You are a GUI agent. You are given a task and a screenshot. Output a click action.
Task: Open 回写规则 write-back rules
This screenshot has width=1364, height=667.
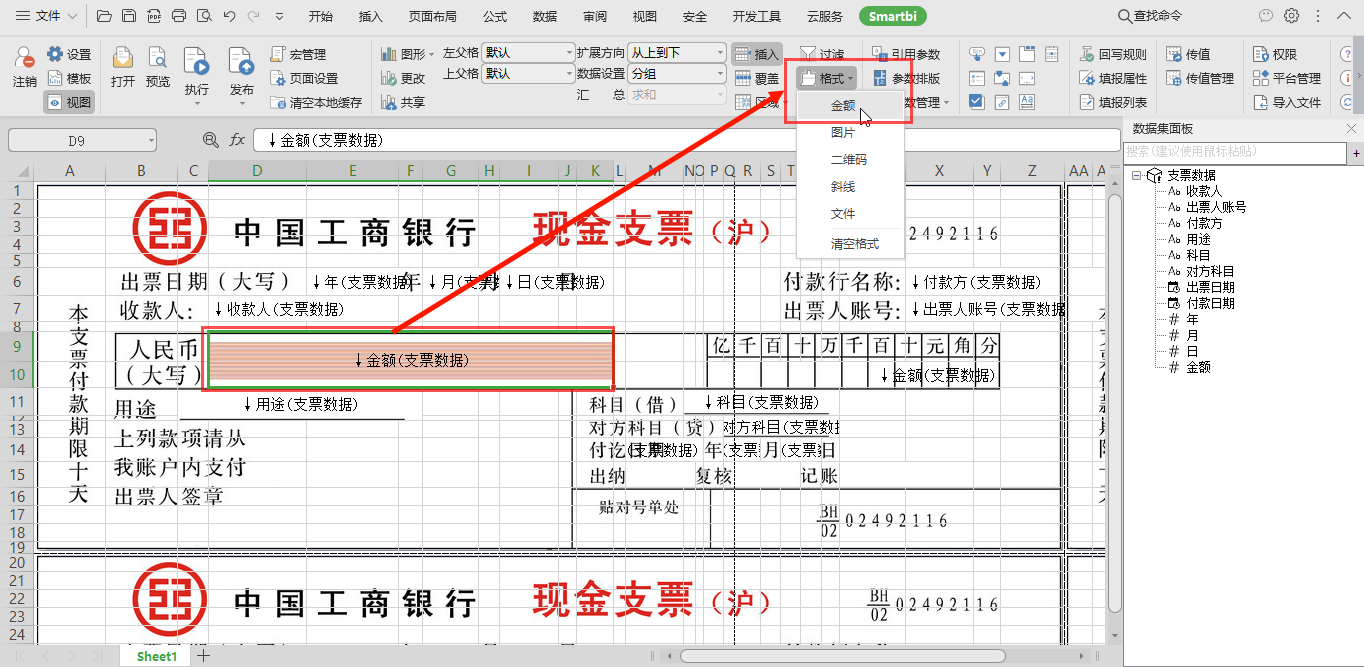1113,54
